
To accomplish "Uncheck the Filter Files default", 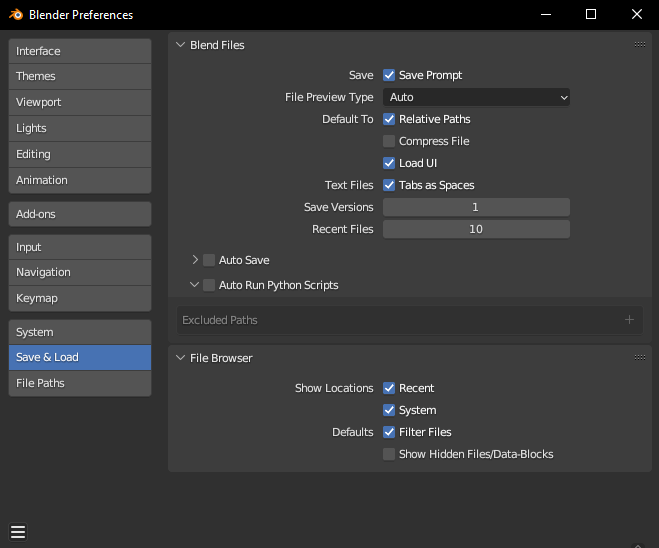I will point(389,432).
